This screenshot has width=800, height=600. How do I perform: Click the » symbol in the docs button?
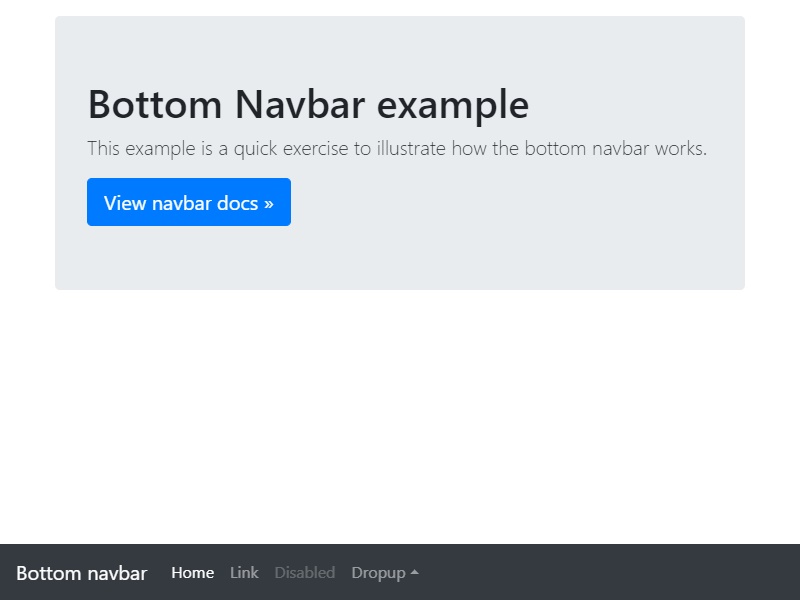click(x=268, y=203)
